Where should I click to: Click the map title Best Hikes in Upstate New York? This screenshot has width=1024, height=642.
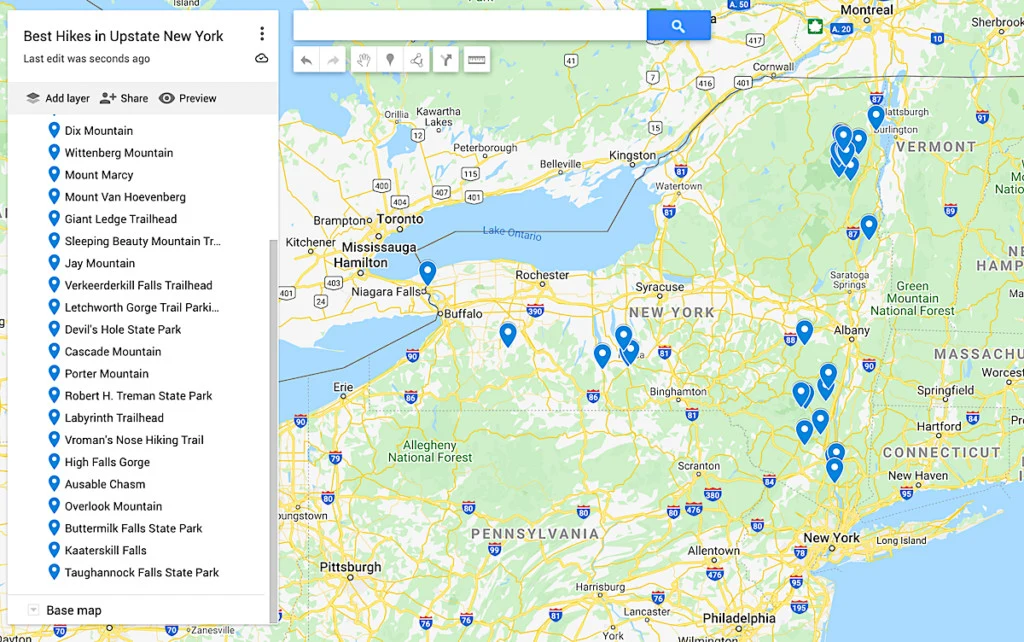click(123, 36)
